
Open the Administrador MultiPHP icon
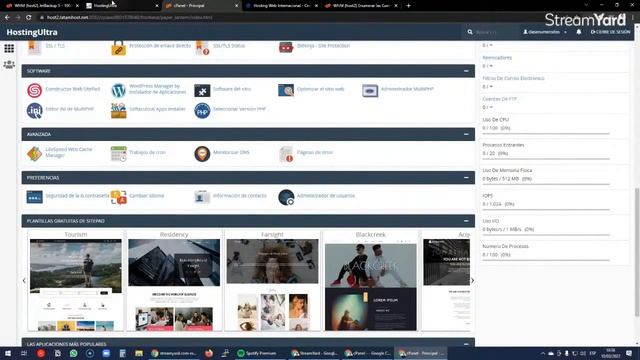[370, 90]
